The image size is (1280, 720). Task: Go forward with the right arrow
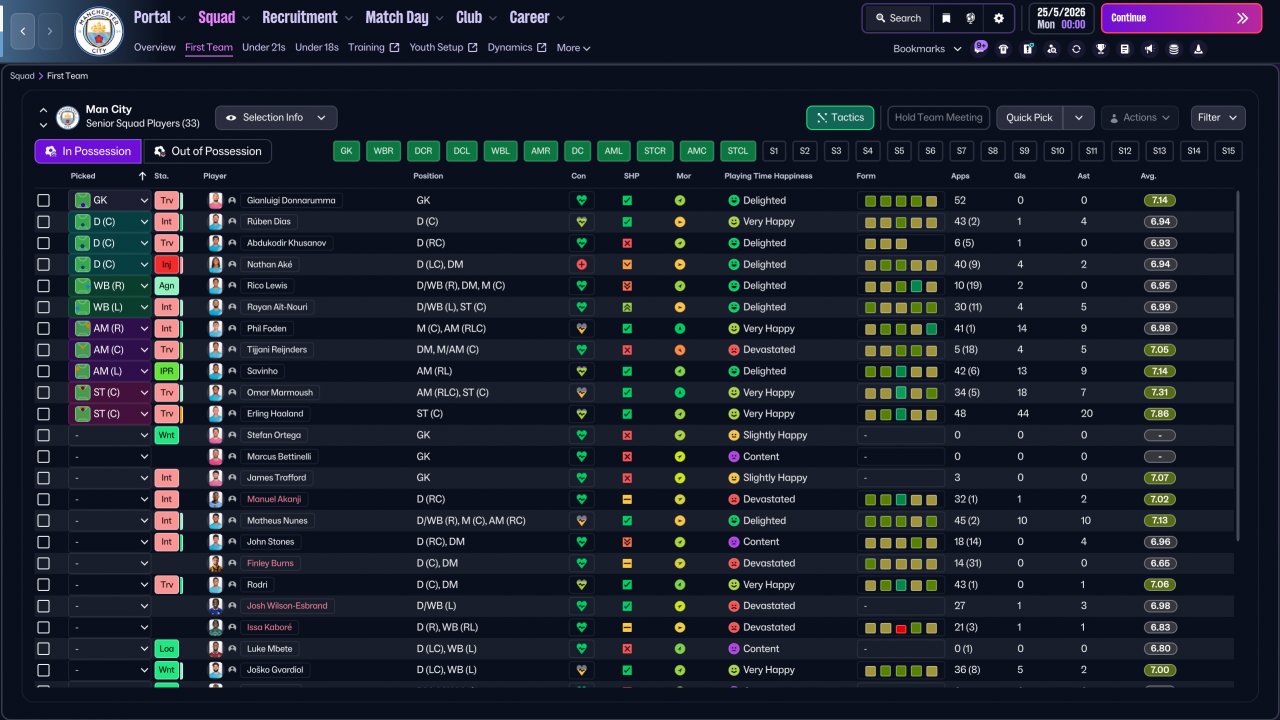tap(50, 31)
